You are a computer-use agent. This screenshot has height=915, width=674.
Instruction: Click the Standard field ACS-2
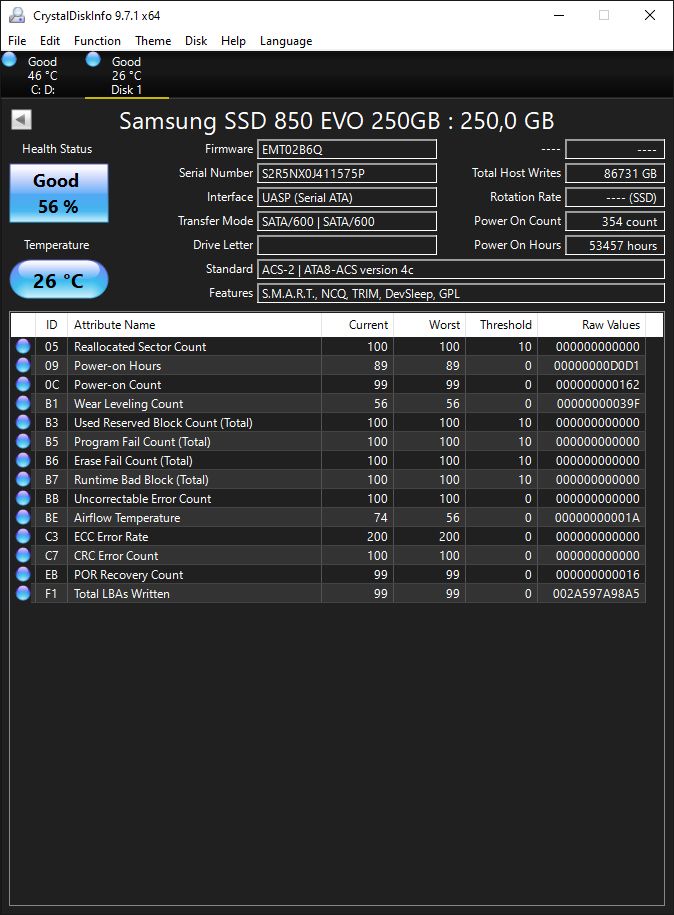pos(461,270)
